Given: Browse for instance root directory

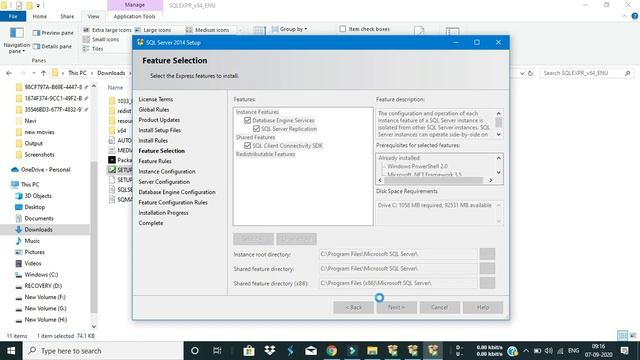Looking at the screenshot, I should [x=487, y=254].
